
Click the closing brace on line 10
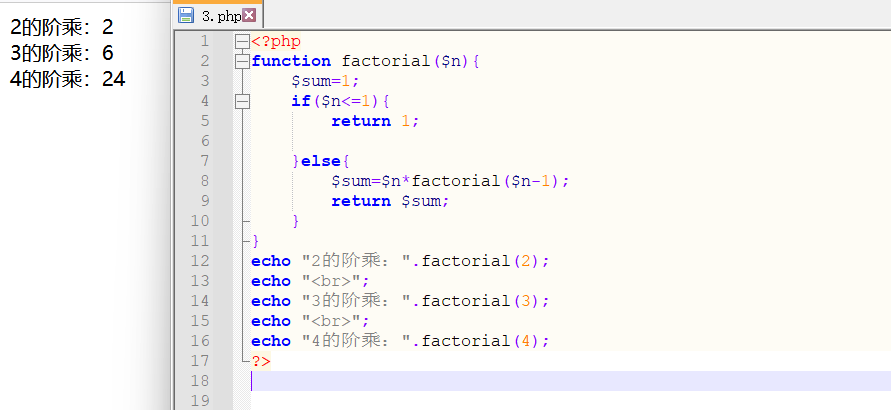296,221
